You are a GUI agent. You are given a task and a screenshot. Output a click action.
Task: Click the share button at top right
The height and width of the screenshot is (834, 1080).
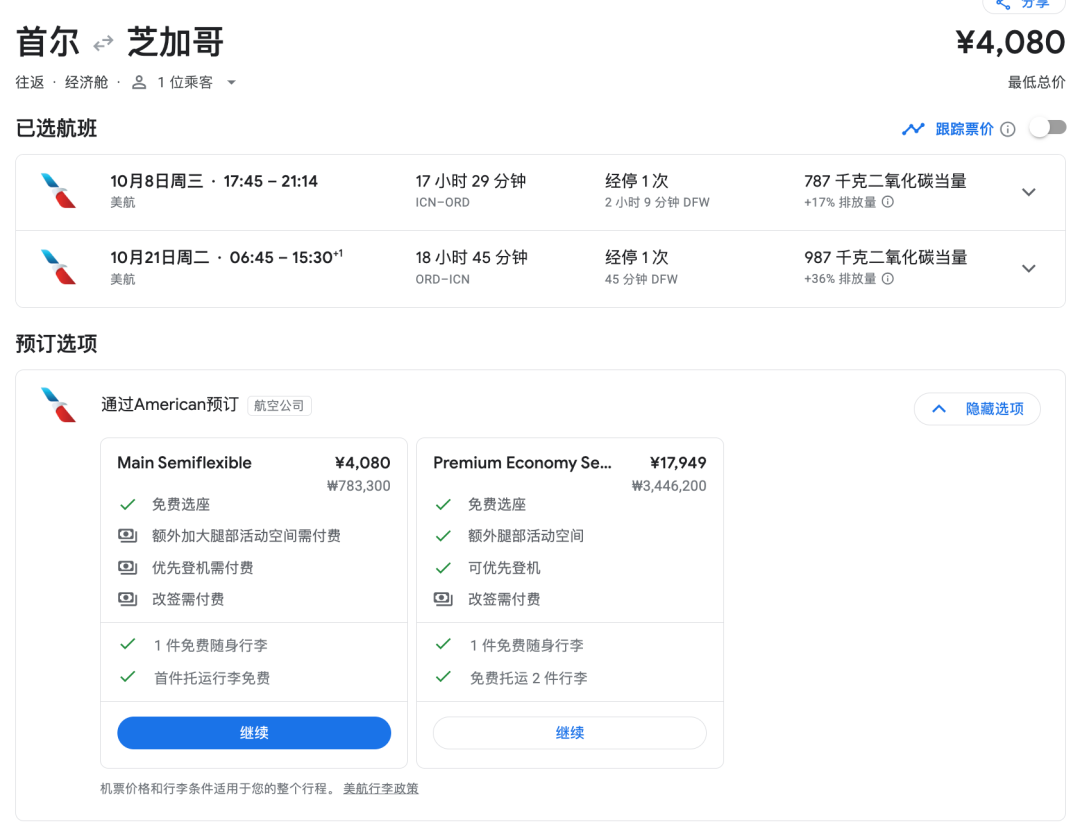(1023, 5)
